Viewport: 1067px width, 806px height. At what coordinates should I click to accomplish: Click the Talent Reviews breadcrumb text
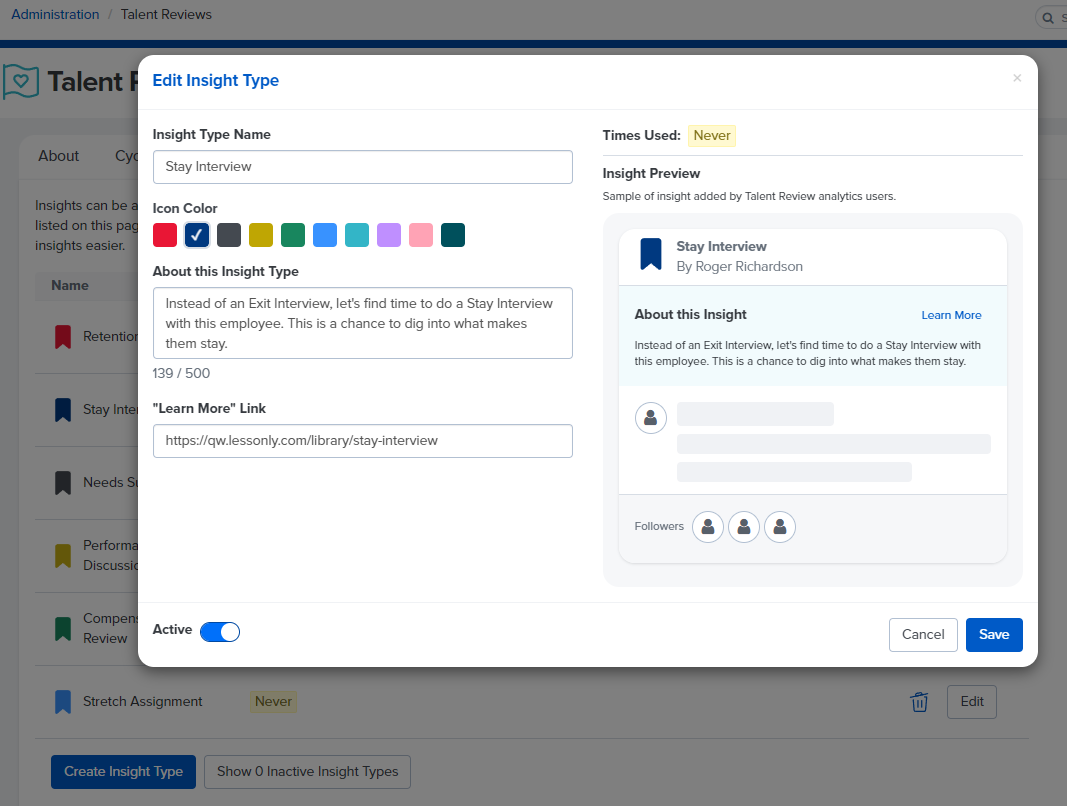coord(166,14)
